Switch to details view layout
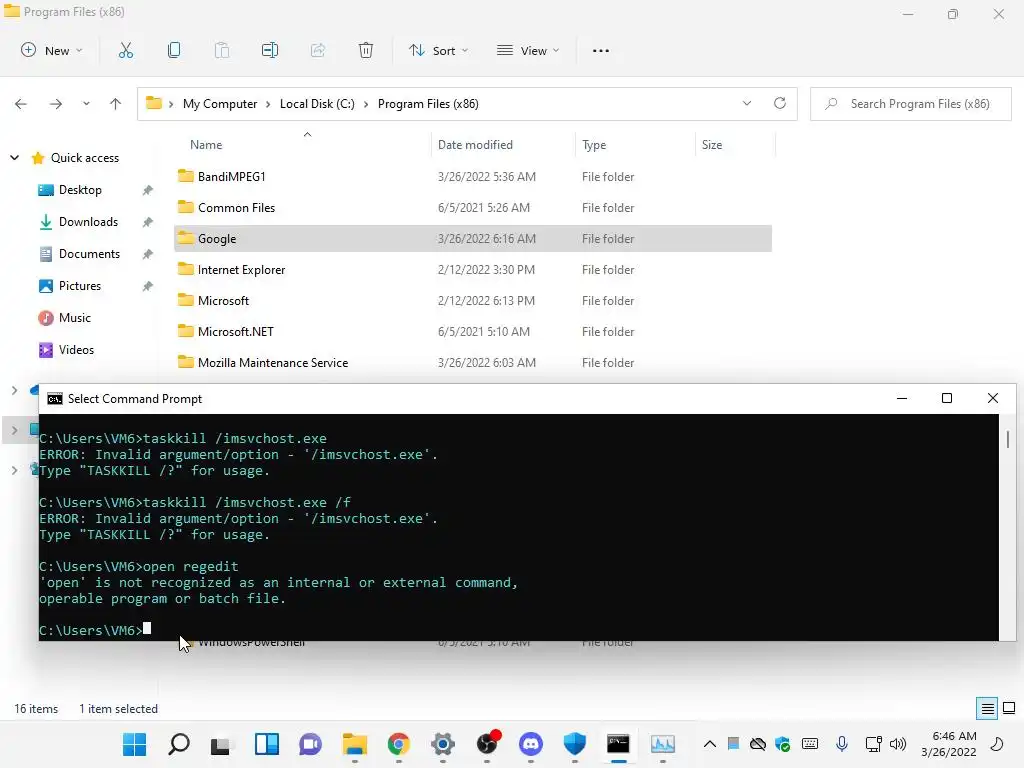Viewport: 1024px width, 768px height. pos(987,708)
